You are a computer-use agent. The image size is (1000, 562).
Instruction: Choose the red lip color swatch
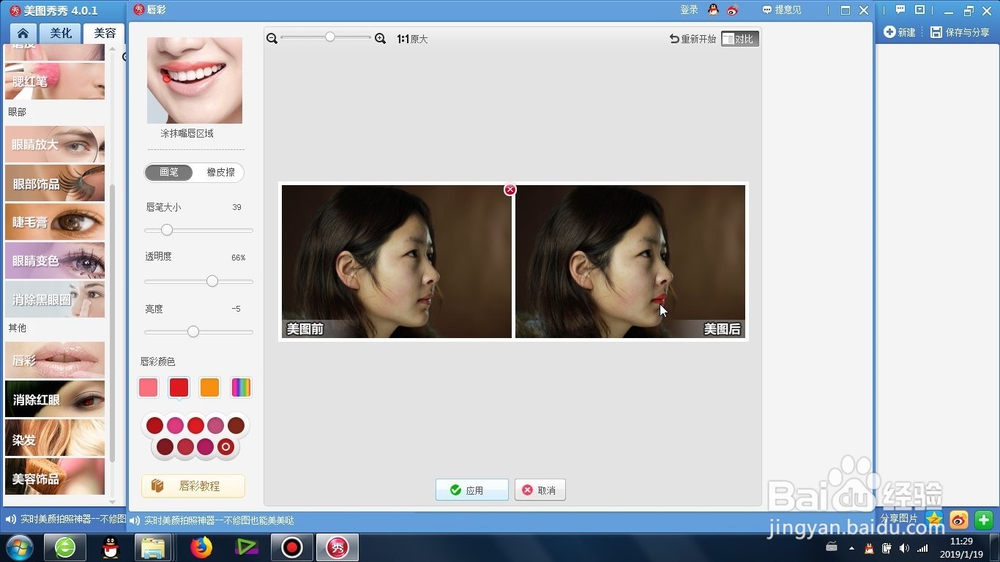pos(179,387)
